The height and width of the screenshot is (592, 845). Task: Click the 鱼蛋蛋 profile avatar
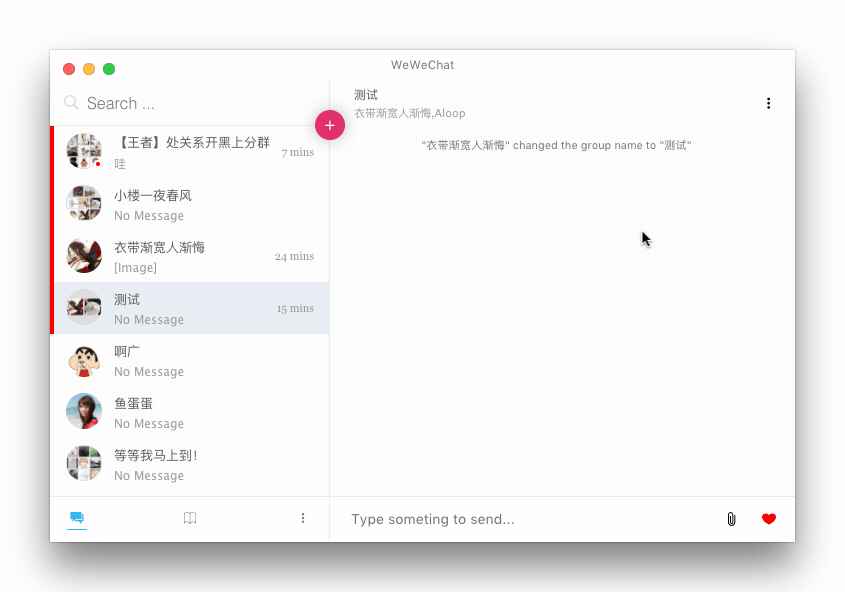point(84,412)
